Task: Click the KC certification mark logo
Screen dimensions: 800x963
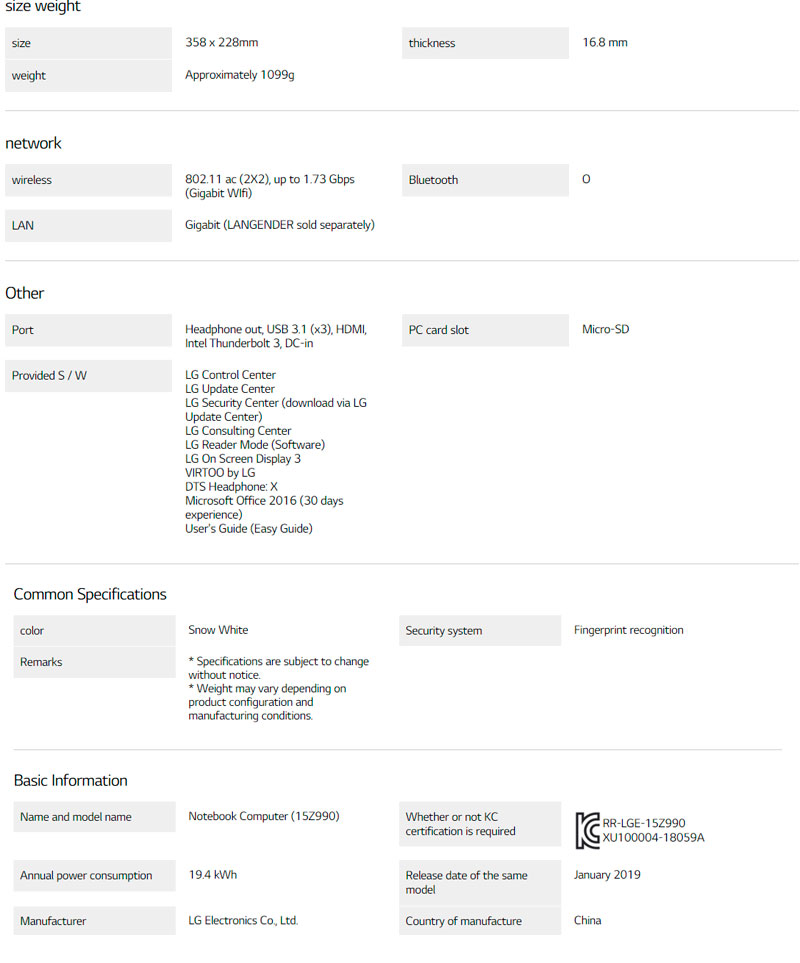Action: [x=587, y=830]
